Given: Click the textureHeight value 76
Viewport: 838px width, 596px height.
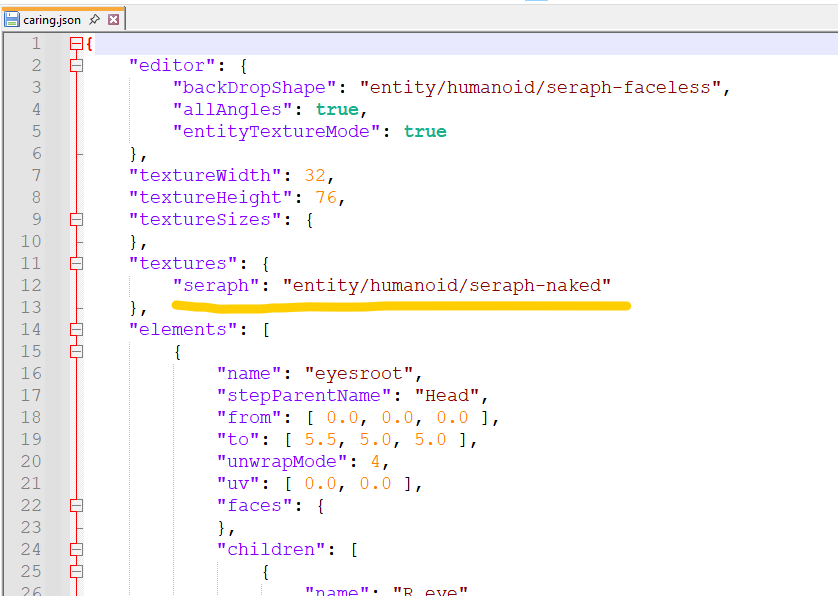Looking at the screenshot, I should 327,198.
